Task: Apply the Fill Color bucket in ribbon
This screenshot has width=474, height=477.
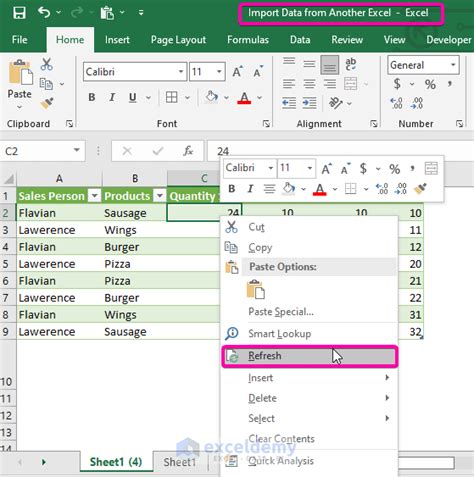Action: [x=211, y=97]
